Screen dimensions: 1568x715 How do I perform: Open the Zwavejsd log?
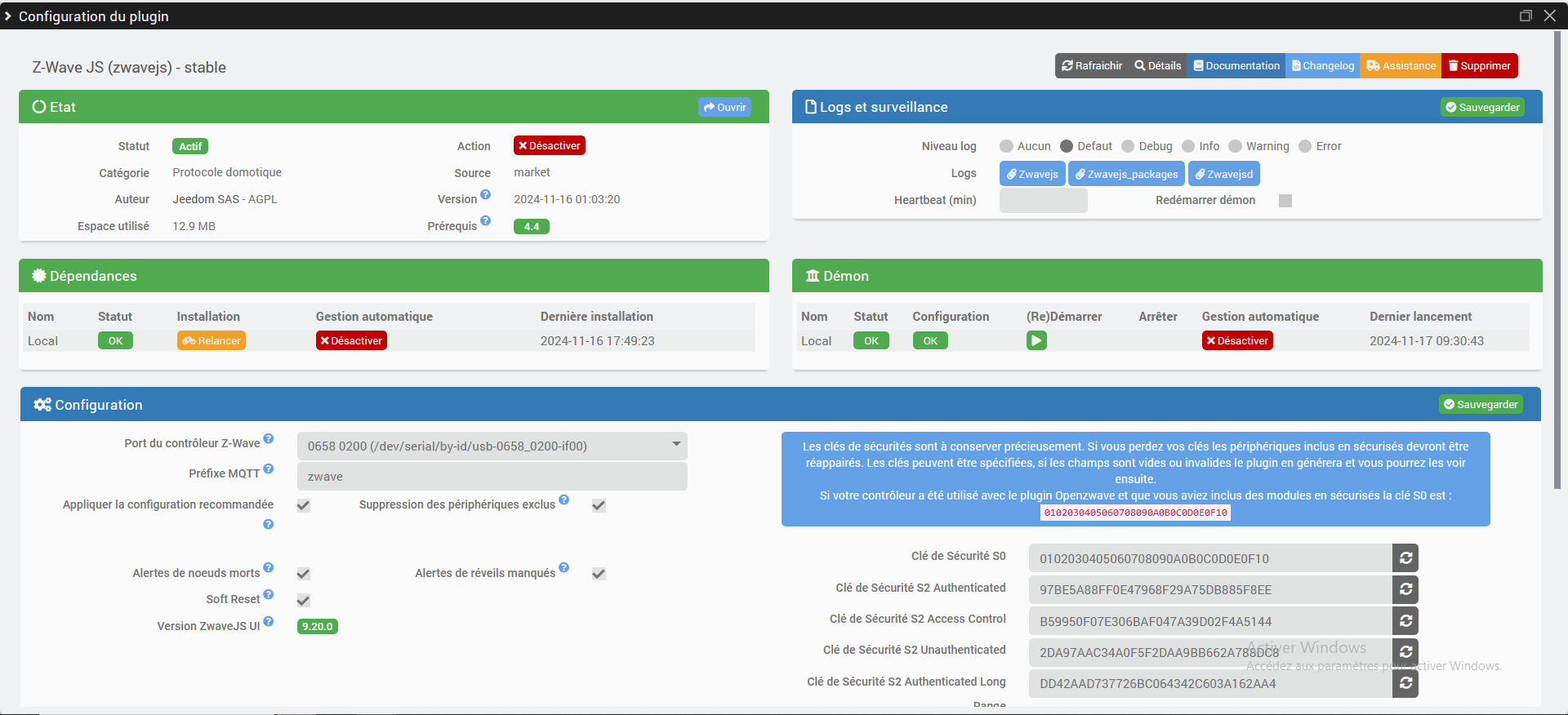coord(1224,174)
